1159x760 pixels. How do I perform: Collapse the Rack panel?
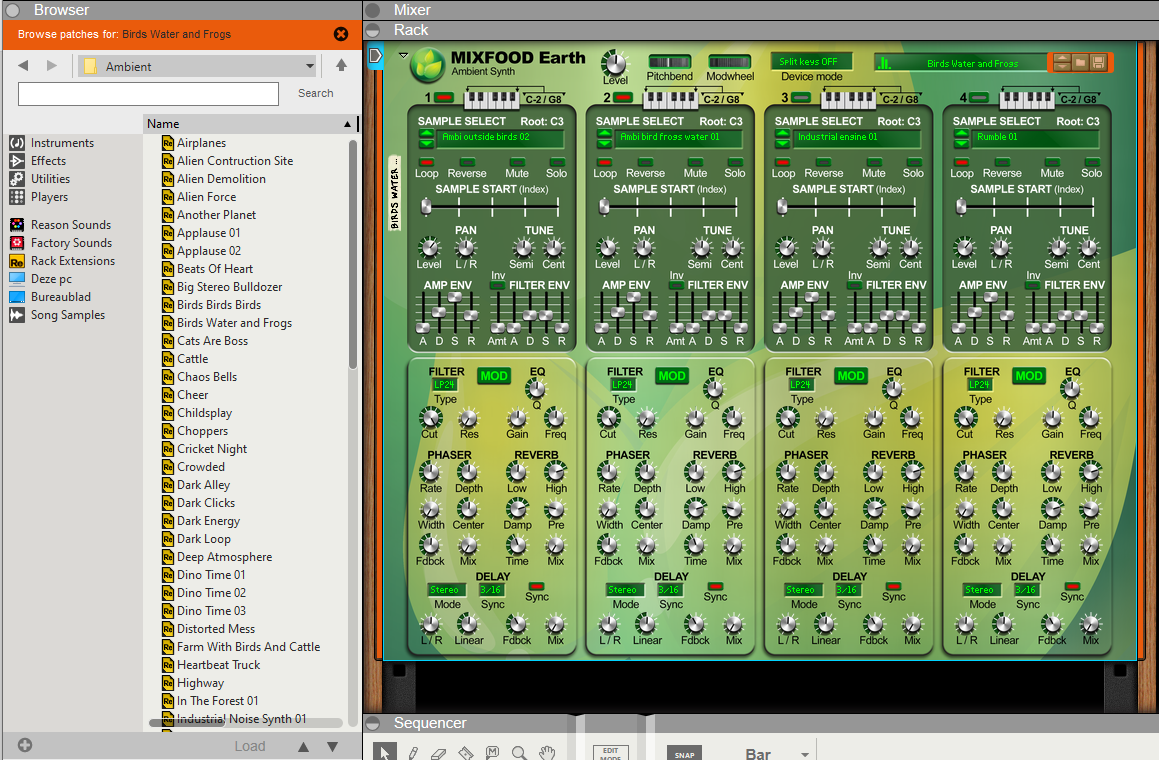click(x=373, y=30)
